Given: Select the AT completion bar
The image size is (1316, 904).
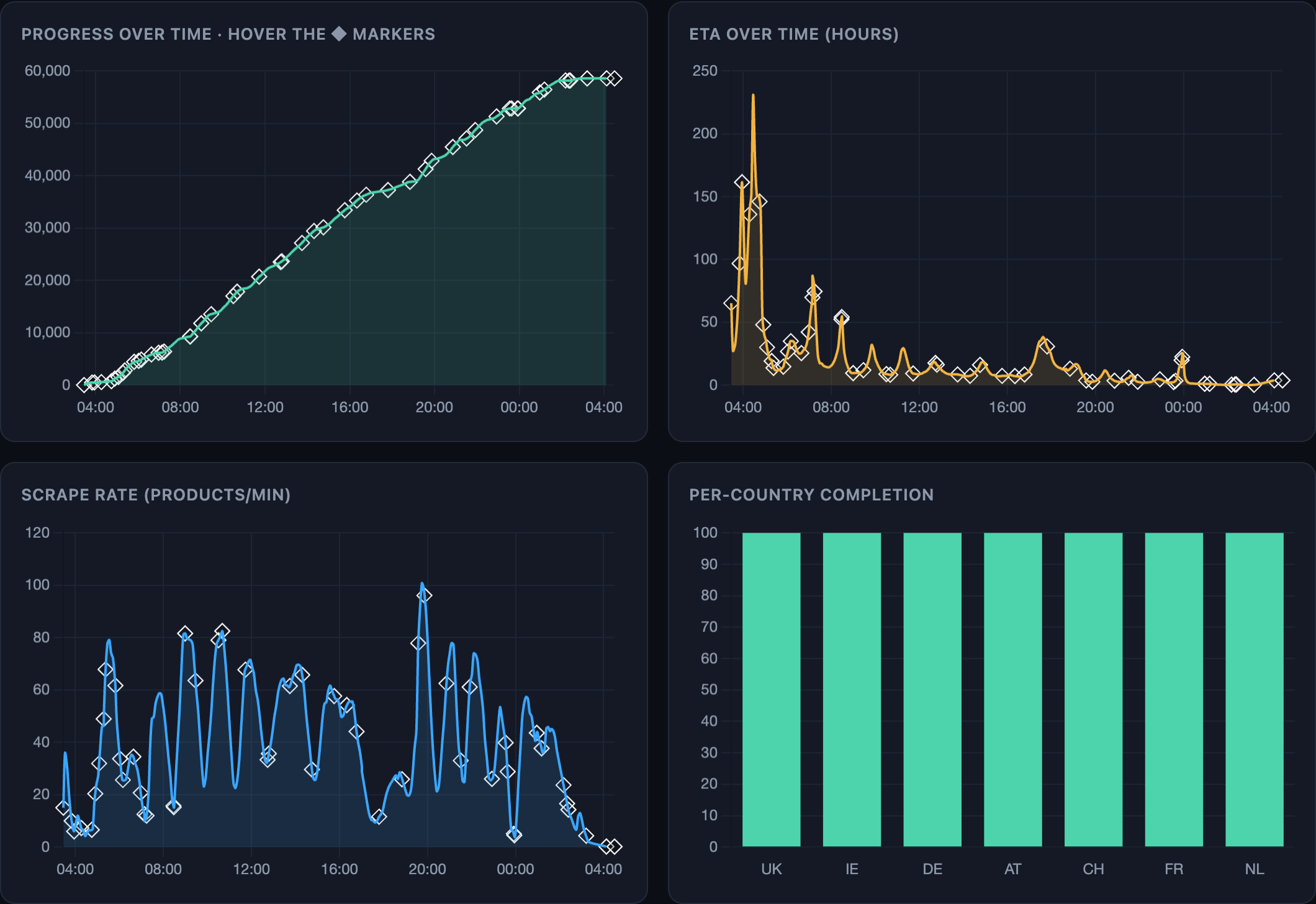Looking at the screenshot, I should click(1013, 689).
